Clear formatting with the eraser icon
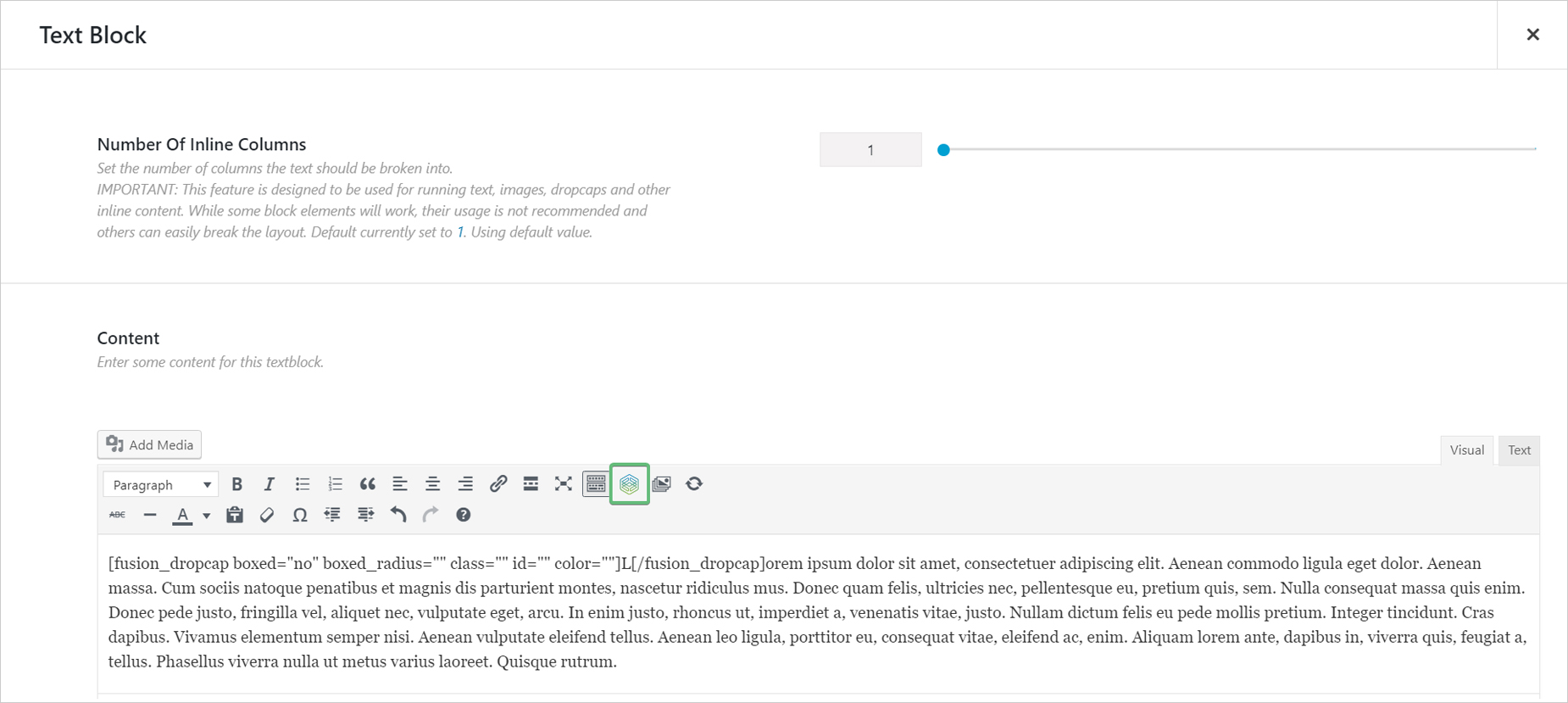1568x703 pixels. coord(267,515)
